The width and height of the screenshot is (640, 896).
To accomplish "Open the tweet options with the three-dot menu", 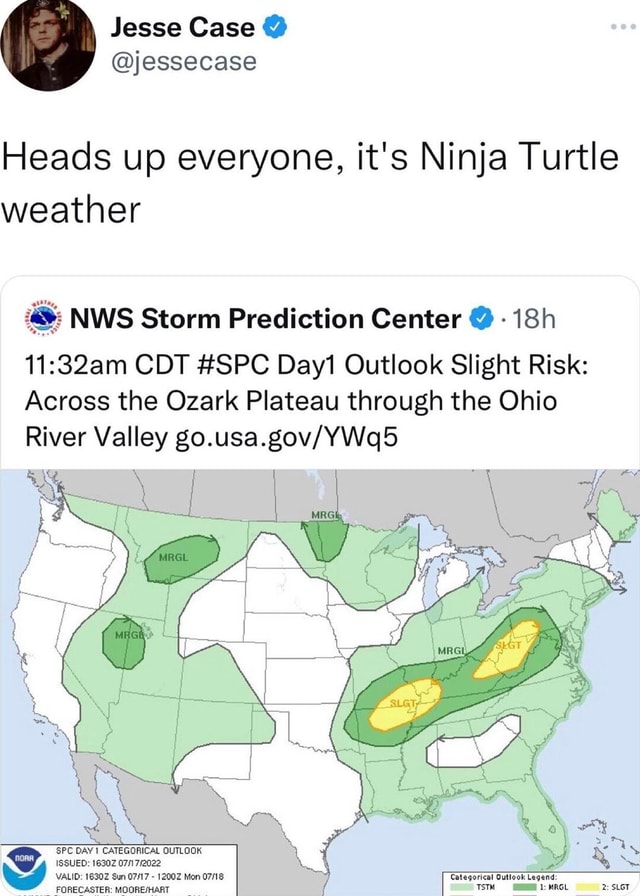I will pyautogui.click(x=622, y=28).
